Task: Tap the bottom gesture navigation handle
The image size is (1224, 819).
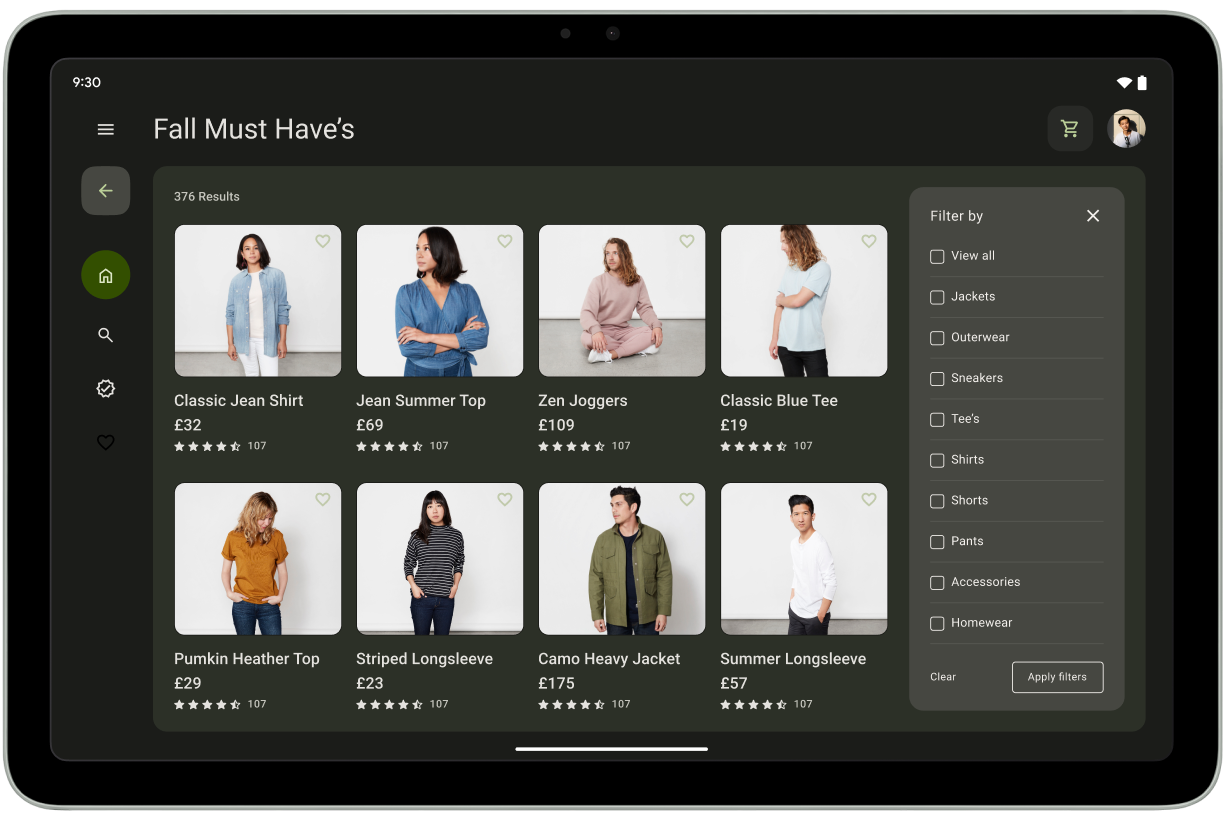Action: pyautogui.click(x=612, y=748)
